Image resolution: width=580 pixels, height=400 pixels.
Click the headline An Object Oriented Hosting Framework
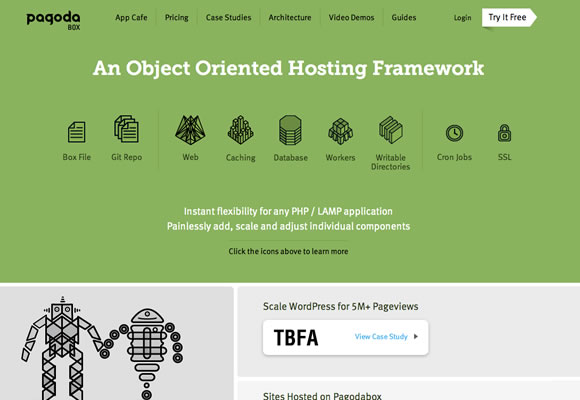click(x=289, y=68)
